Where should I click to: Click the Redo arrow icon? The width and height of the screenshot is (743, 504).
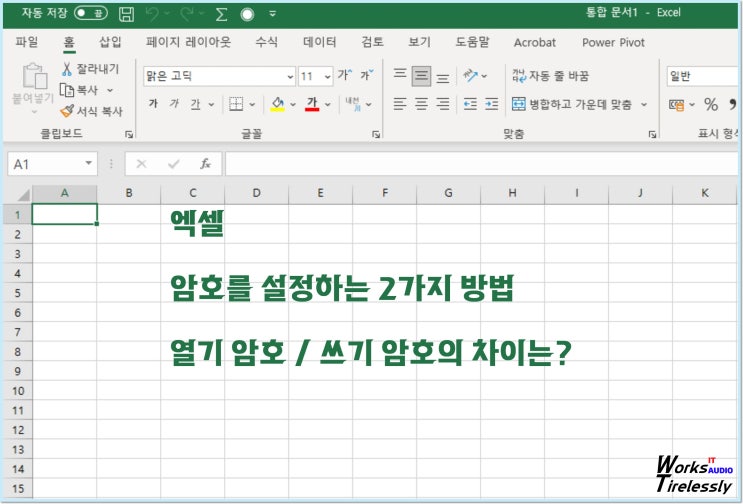click(187, 14)
